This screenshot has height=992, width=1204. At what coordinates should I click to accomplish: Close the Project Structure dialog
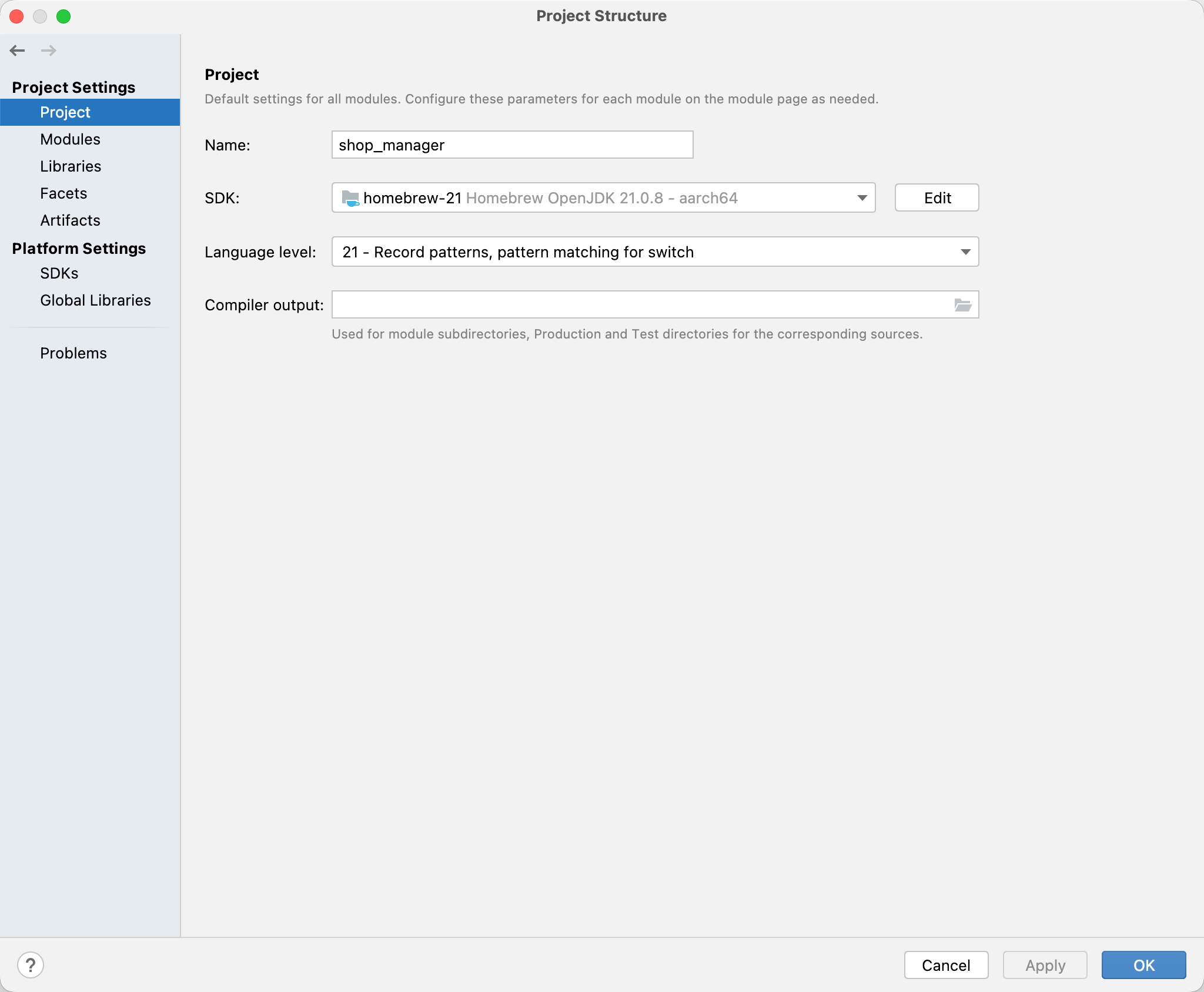(x=16, y=16)
